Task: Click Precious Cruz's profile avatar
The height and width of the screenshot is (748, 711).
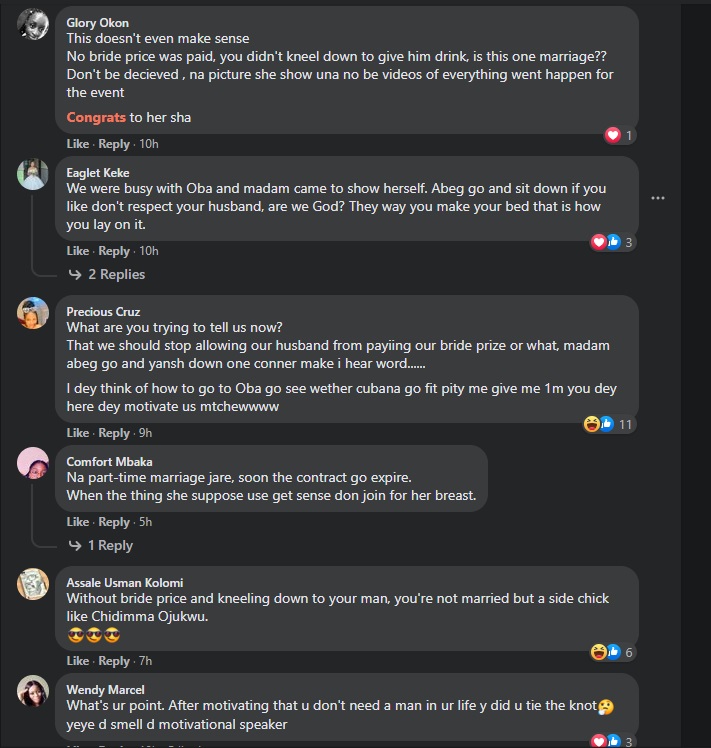Action: (x=33, y=312)
